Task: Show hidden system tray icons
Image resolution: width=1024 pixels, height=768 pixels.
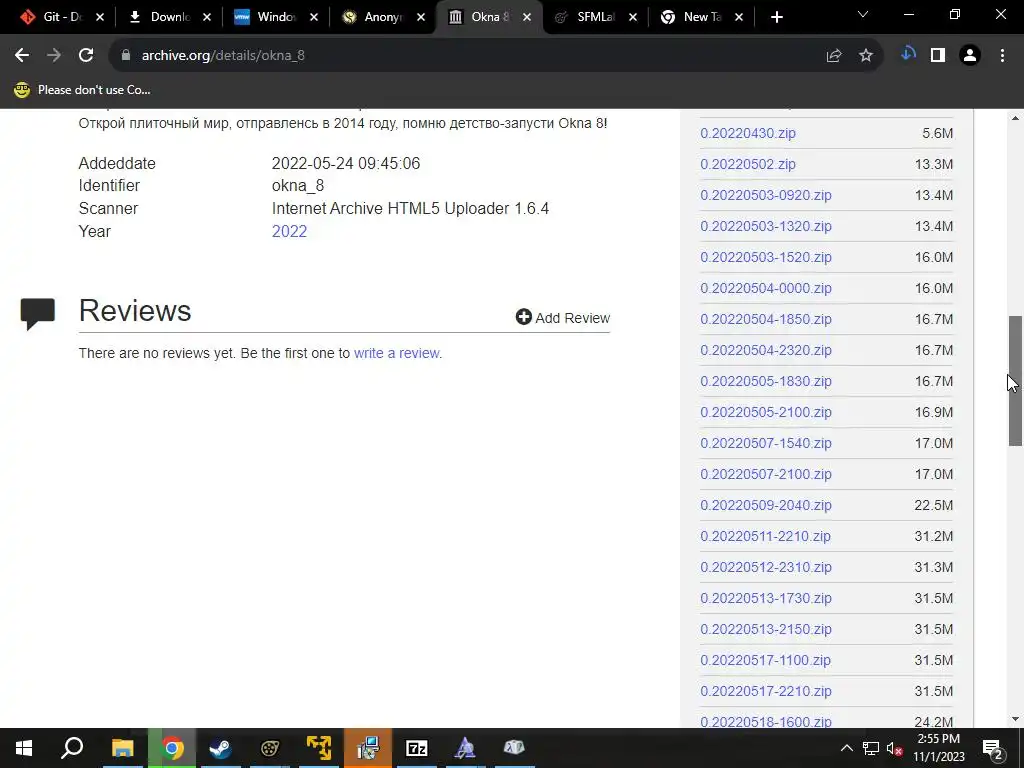Action: 846,748
